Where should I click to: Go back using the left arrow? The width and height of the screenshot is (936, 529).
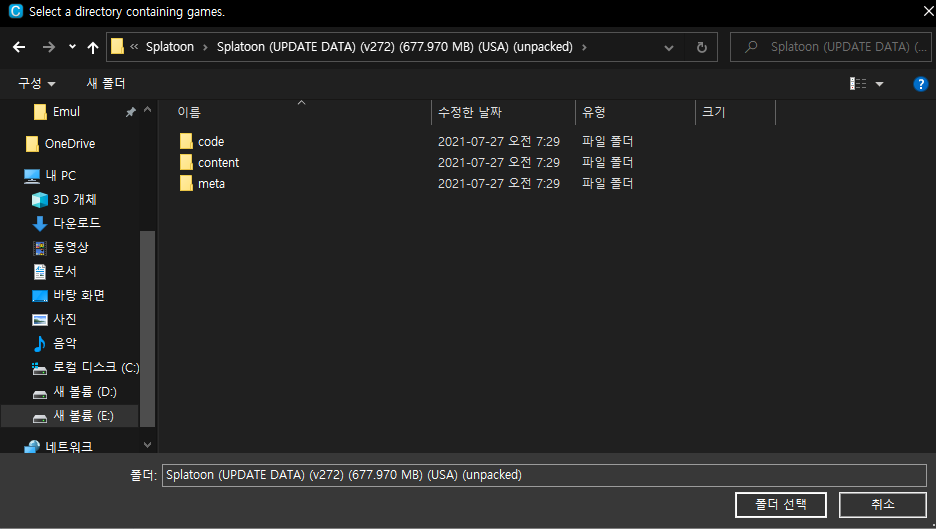pyautogui.click(x=19, y=47)
